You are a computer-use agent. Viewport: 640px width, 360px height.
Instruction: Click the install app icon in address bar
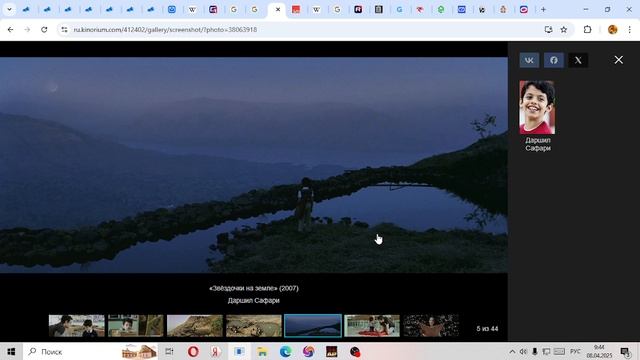pyautogui.click(x=548, y=29)
